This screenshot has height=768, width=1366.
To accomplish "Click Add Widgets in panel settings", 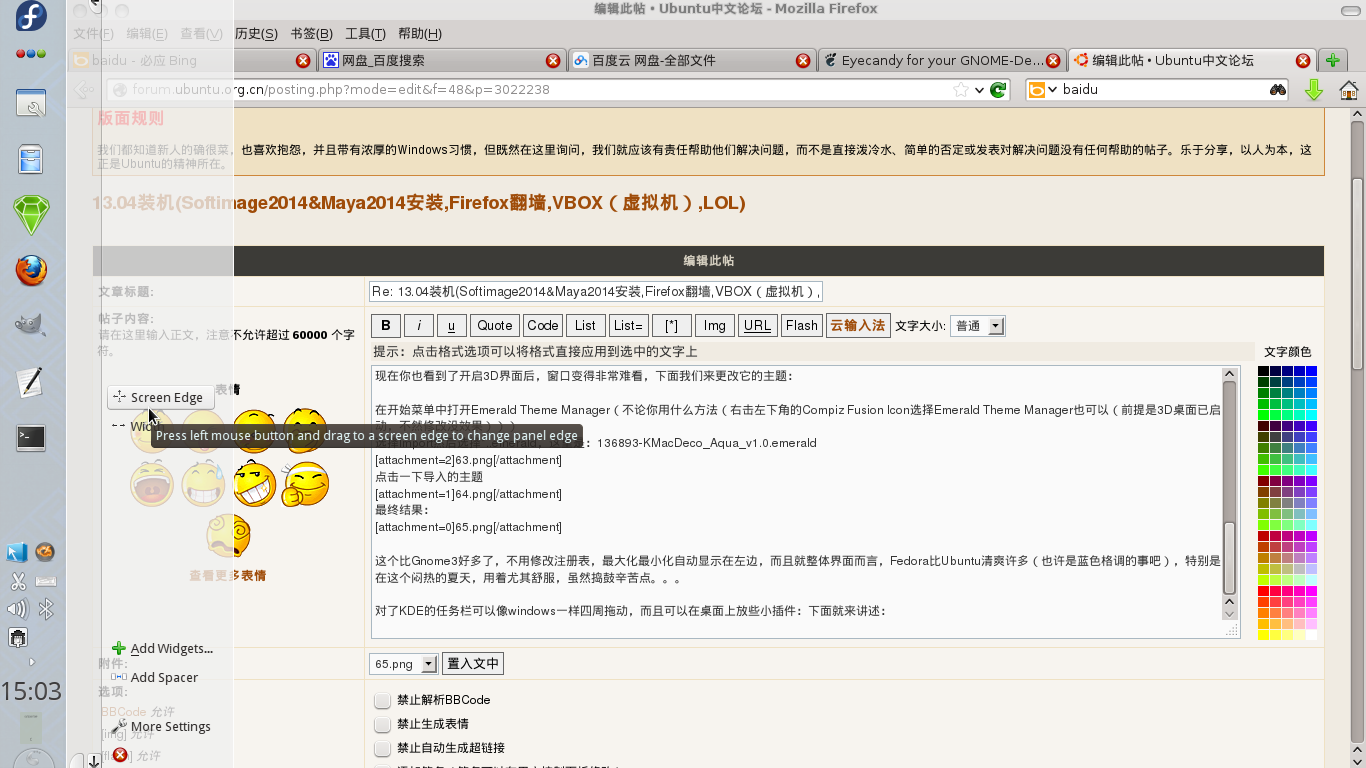I will tap(162, 649).
